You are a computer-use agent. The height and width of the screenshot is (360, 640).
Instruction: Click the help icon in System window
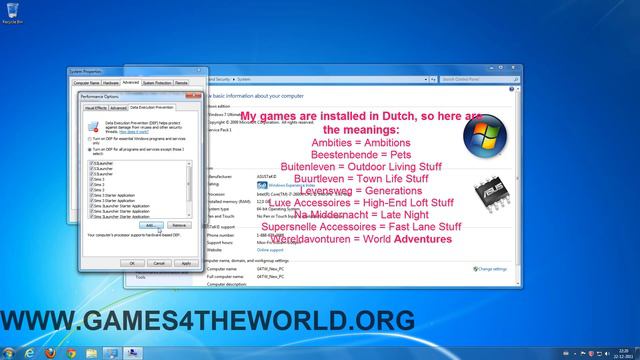pos(511,89)
